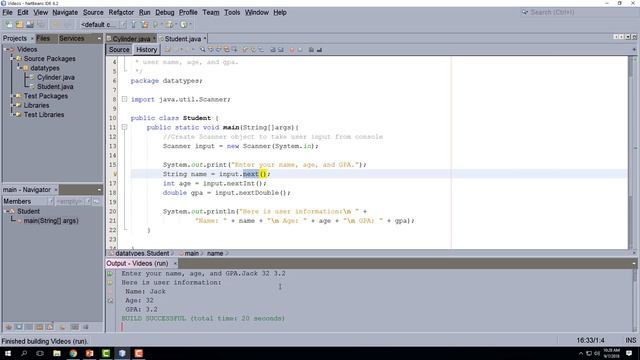Click the Start Macro Recording icon
This screenshot has width=640, height=360.
[292, 50]
